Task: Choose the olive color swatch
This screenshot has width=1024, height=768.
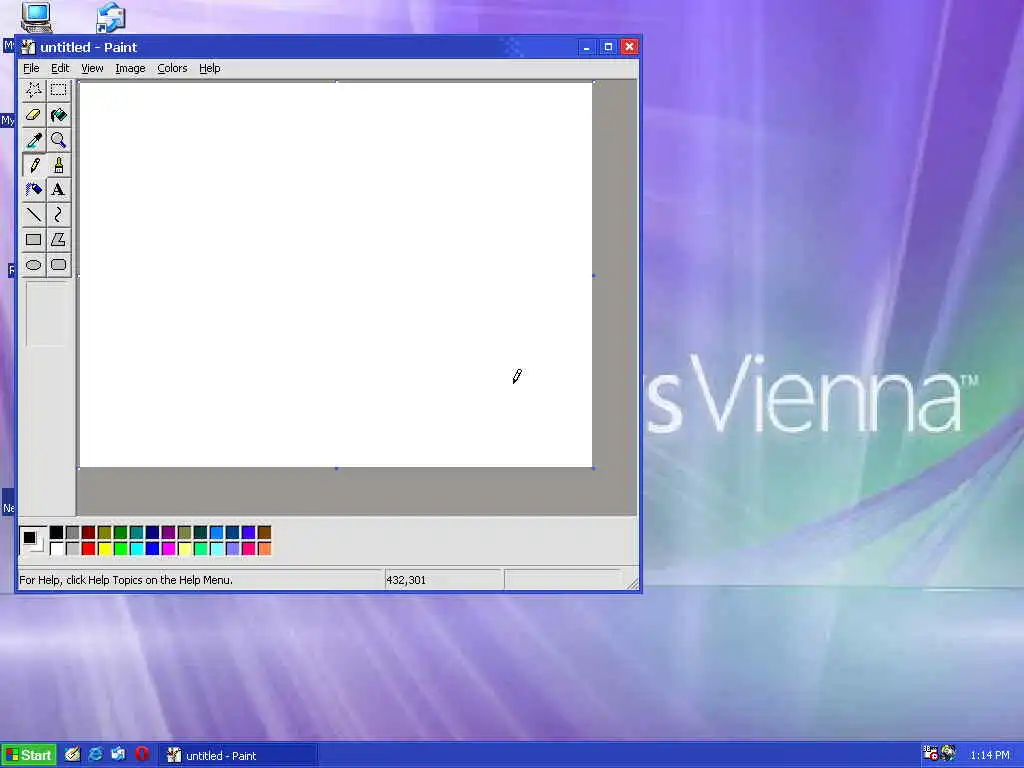Action: point(104,533)
